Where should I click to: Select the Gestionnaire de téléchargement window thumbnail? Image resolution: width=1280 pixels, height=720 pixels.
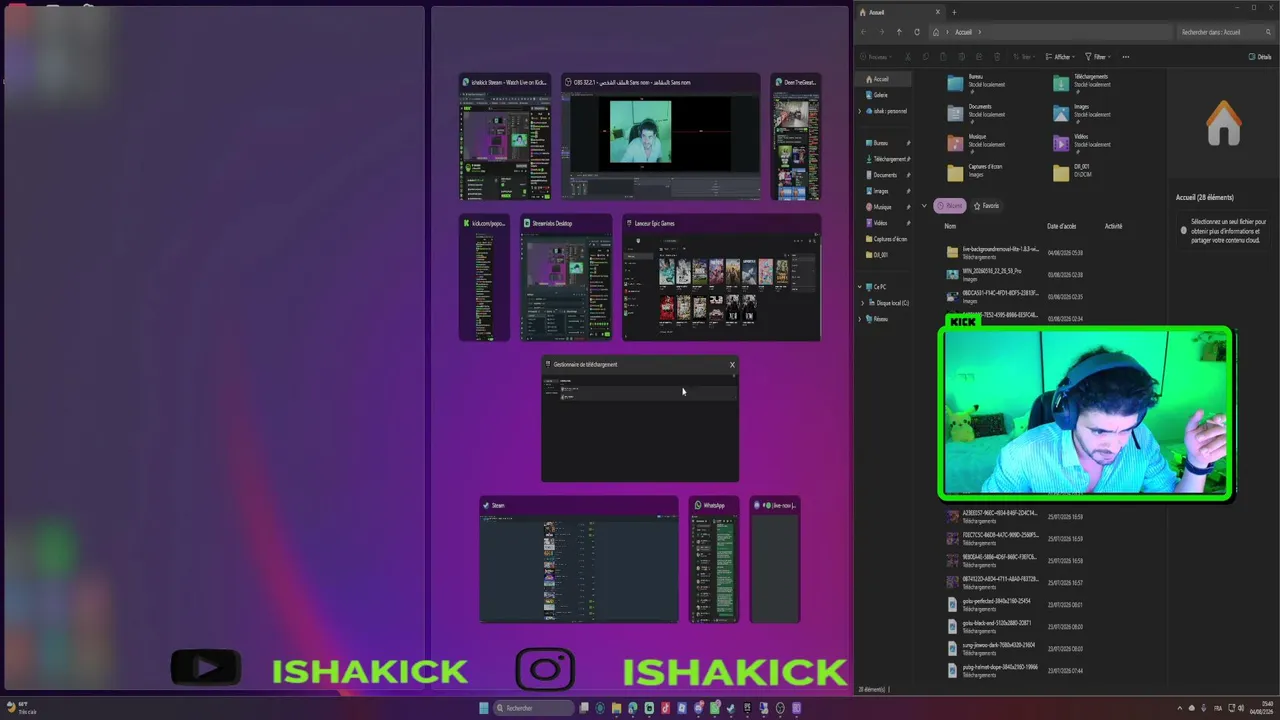640,419
